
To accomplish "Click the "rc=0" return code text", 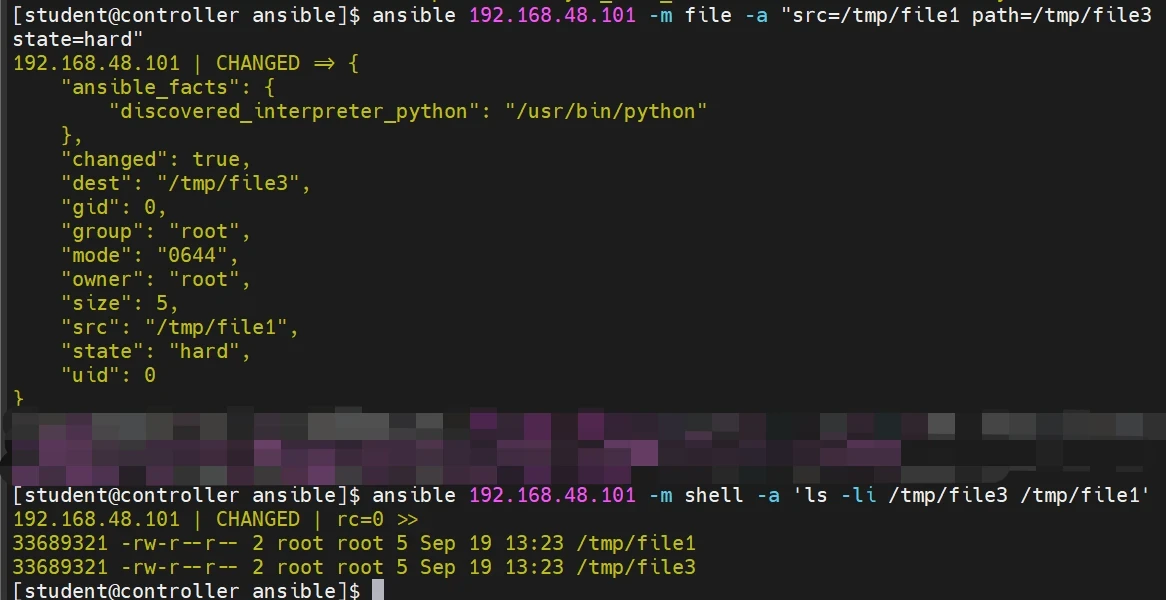I will pos(362,519).
